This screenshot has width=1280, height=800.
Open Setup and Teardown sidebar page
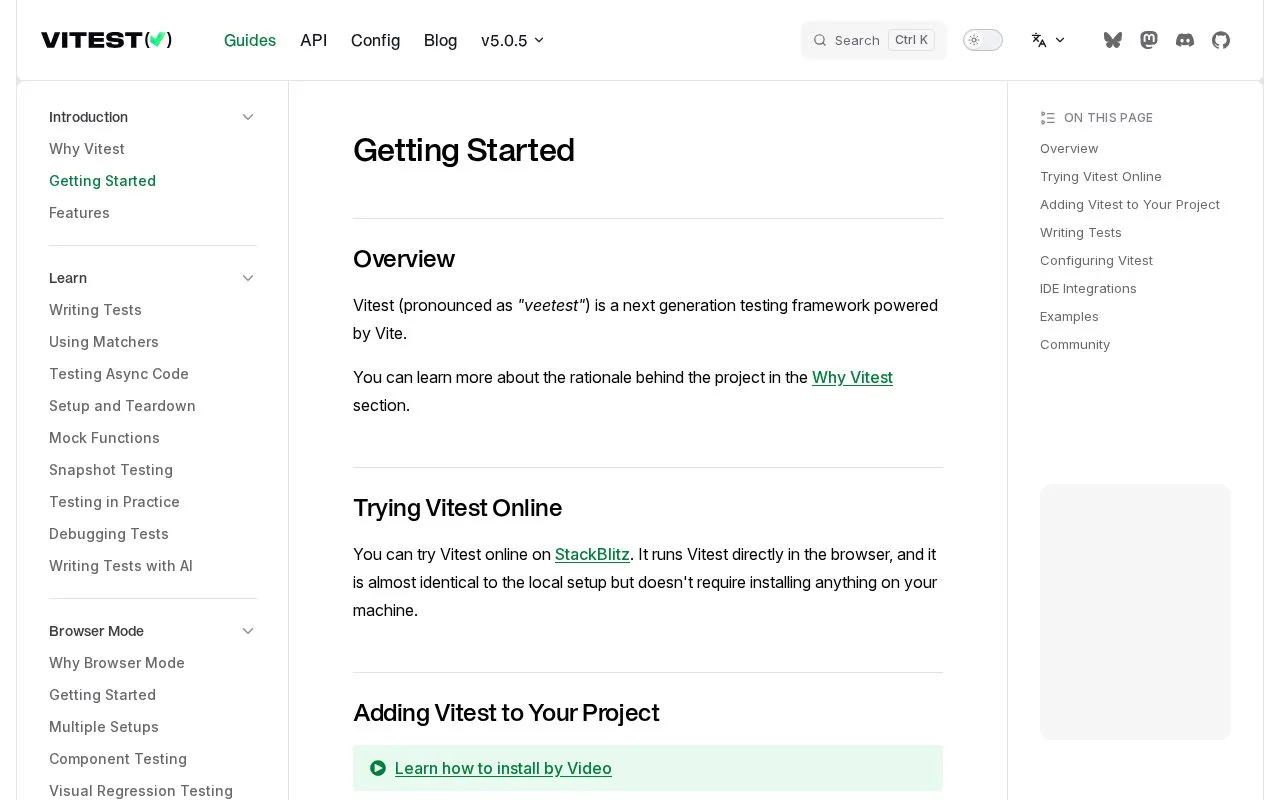click(x=122, y=406)
